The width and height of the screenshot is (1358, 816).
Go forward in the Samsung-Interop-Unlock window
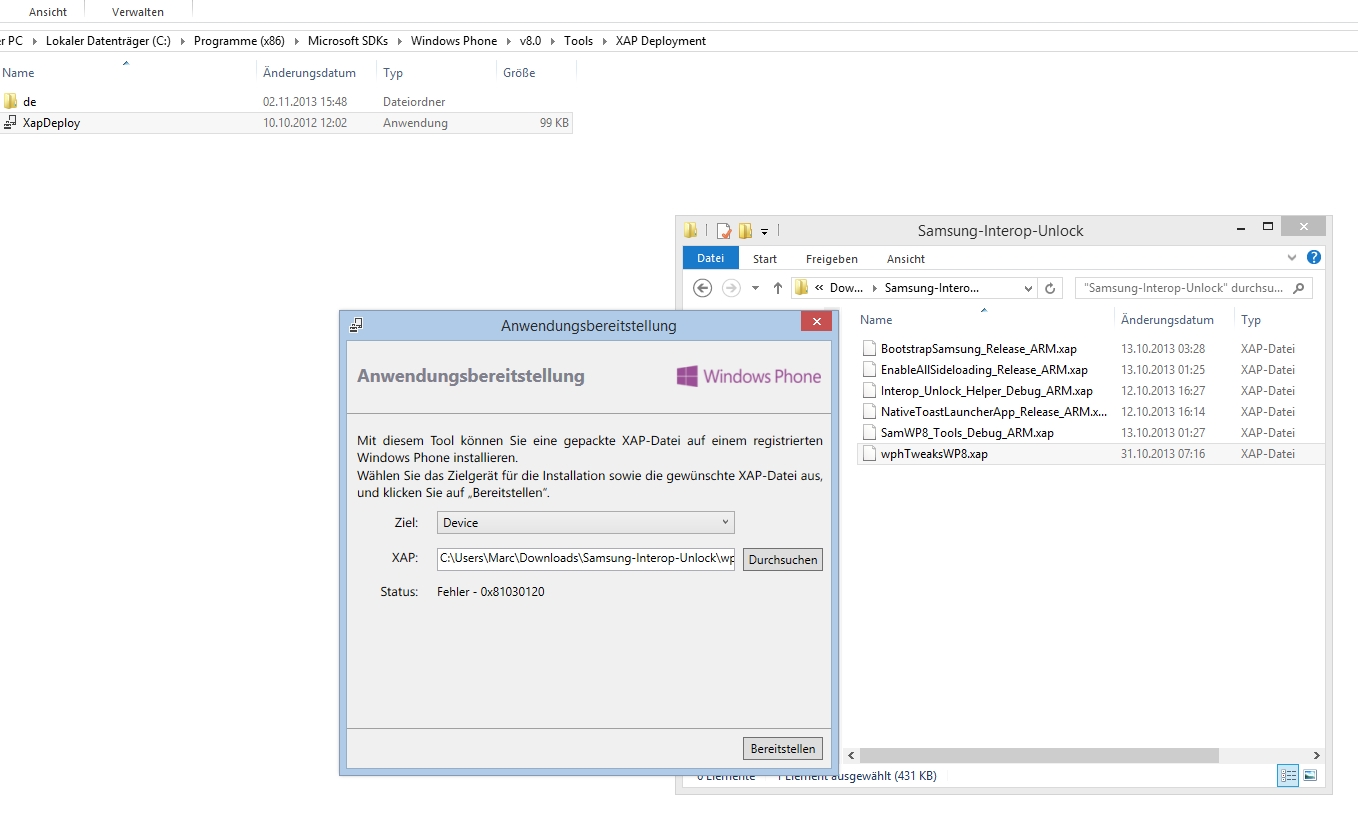[x=731, y=288]
